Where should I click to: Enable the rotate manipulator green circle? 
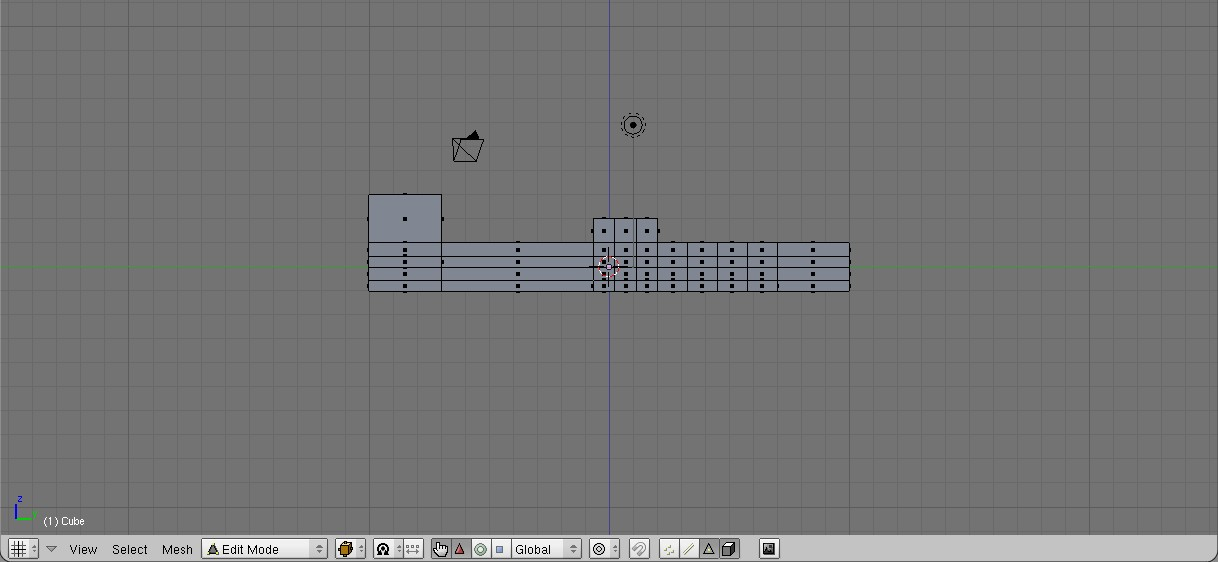[x=480, y=549]
